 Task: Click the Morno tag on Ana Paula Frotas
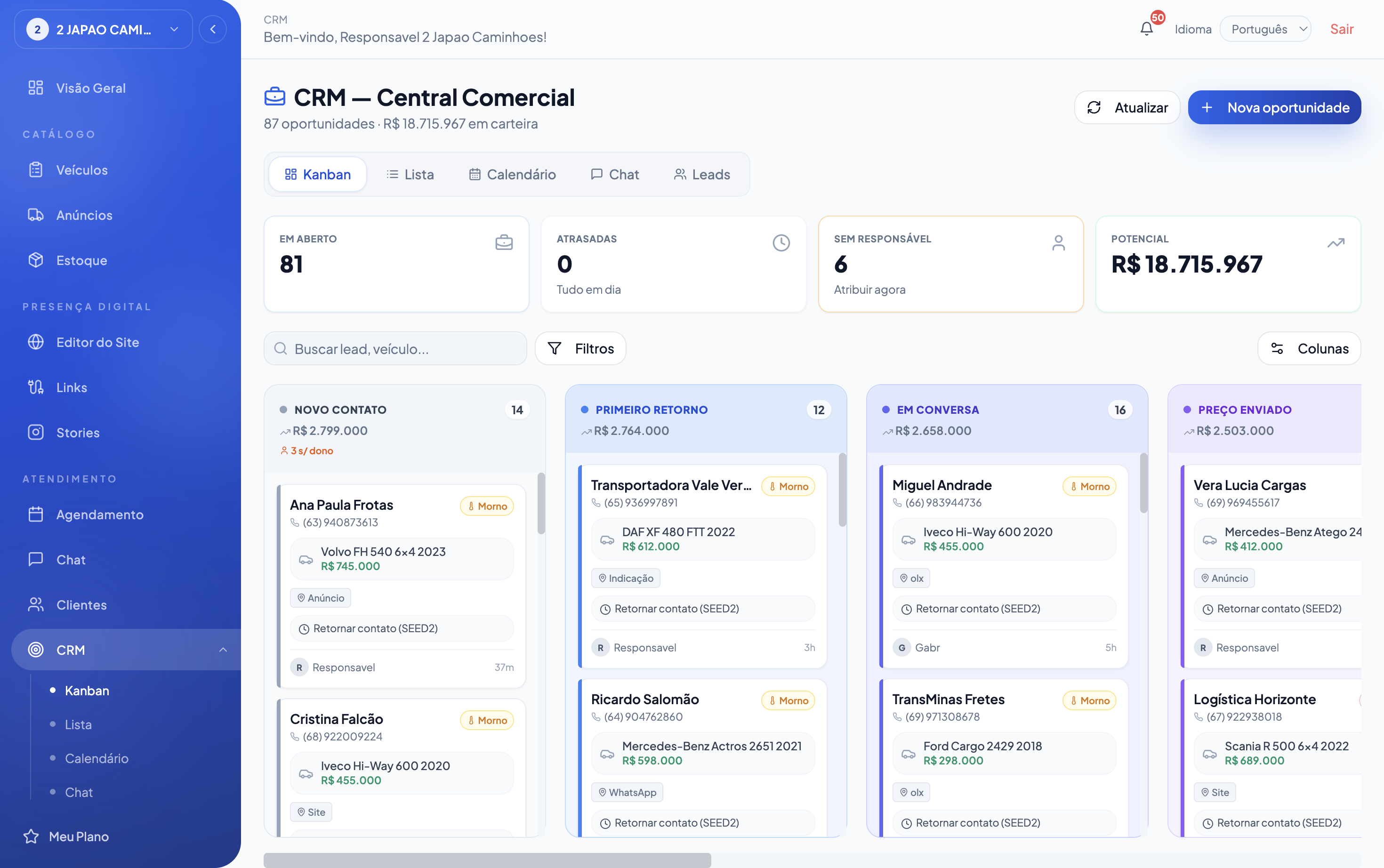pyautogui.click(x=487, y=506)
